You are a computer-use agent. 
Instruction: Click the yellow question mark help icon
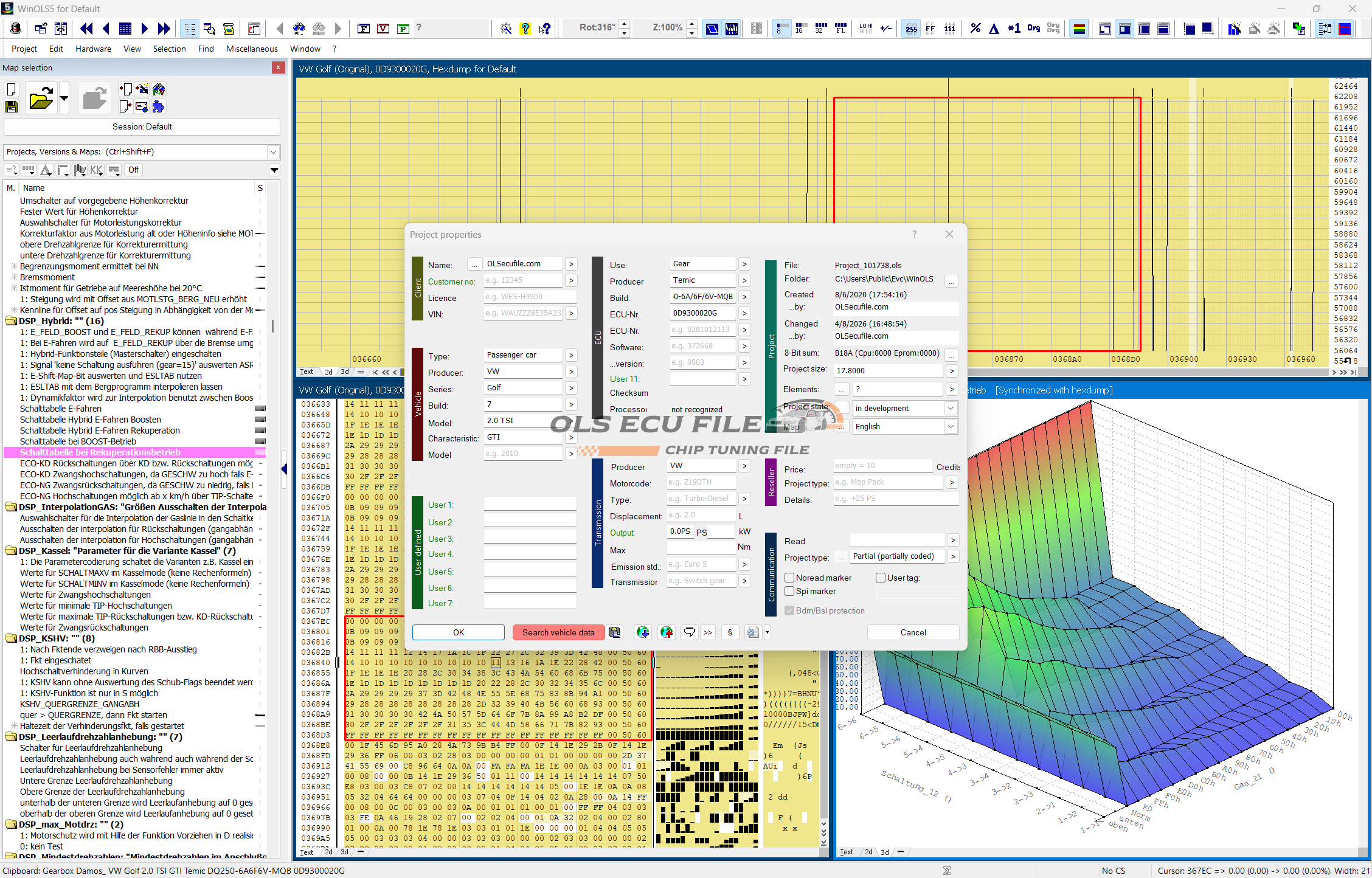525,28
